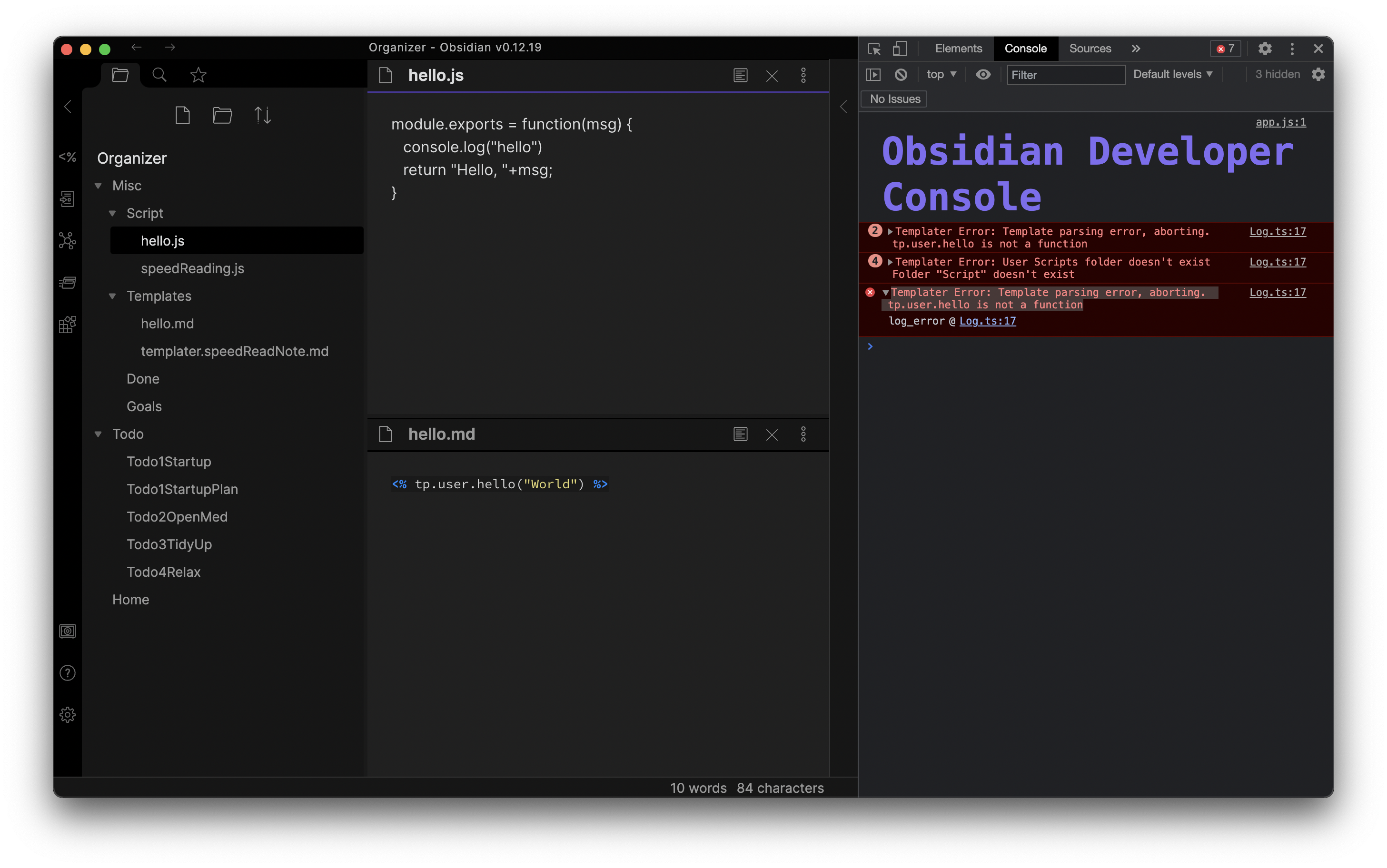The width and height of the screenshot is (1387, 868).
Task: Close the hello.js pane
Action: 772,76
